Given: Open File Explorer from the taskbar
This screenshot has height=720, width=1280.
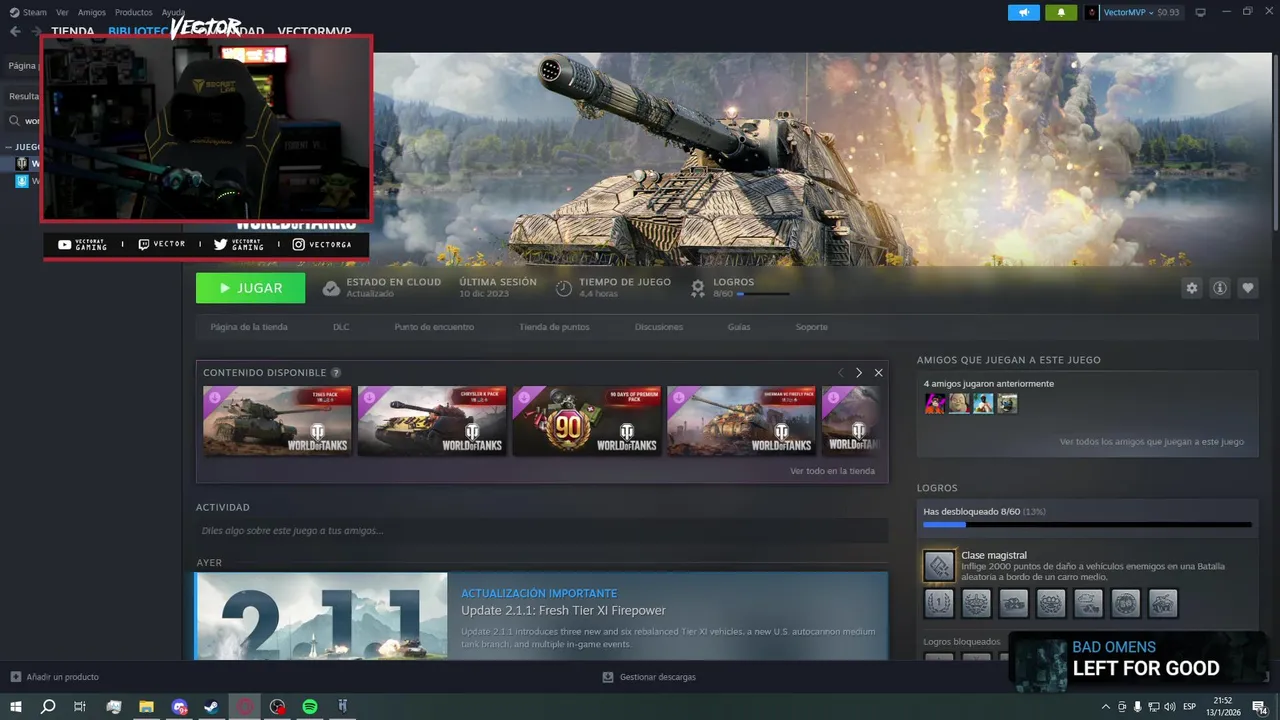Looking at the screenshot, I should point(146,706).
